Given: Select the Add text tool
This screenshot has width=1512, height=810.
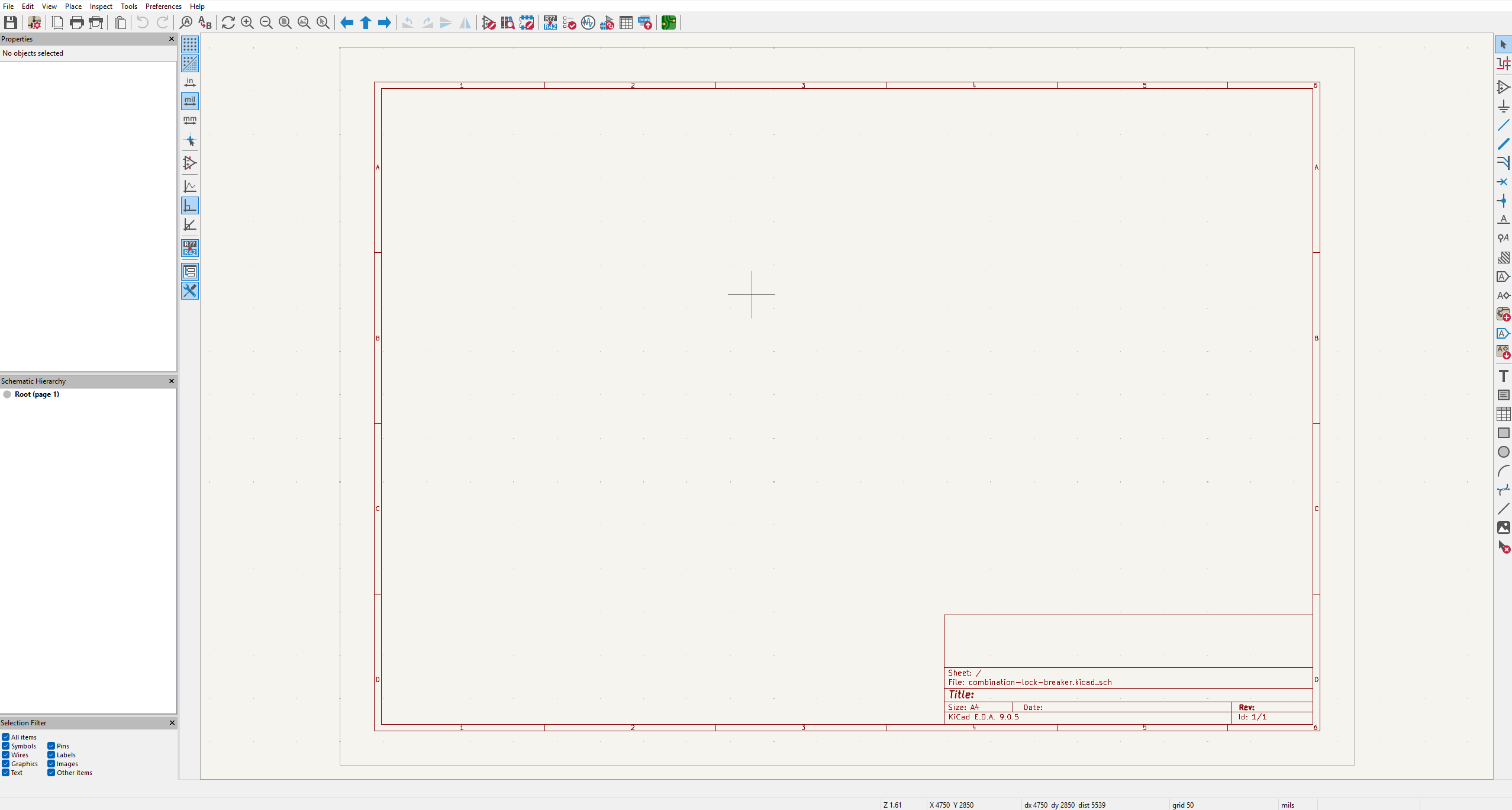Looking at the screenshot, I should click(x=1503, y=376).
